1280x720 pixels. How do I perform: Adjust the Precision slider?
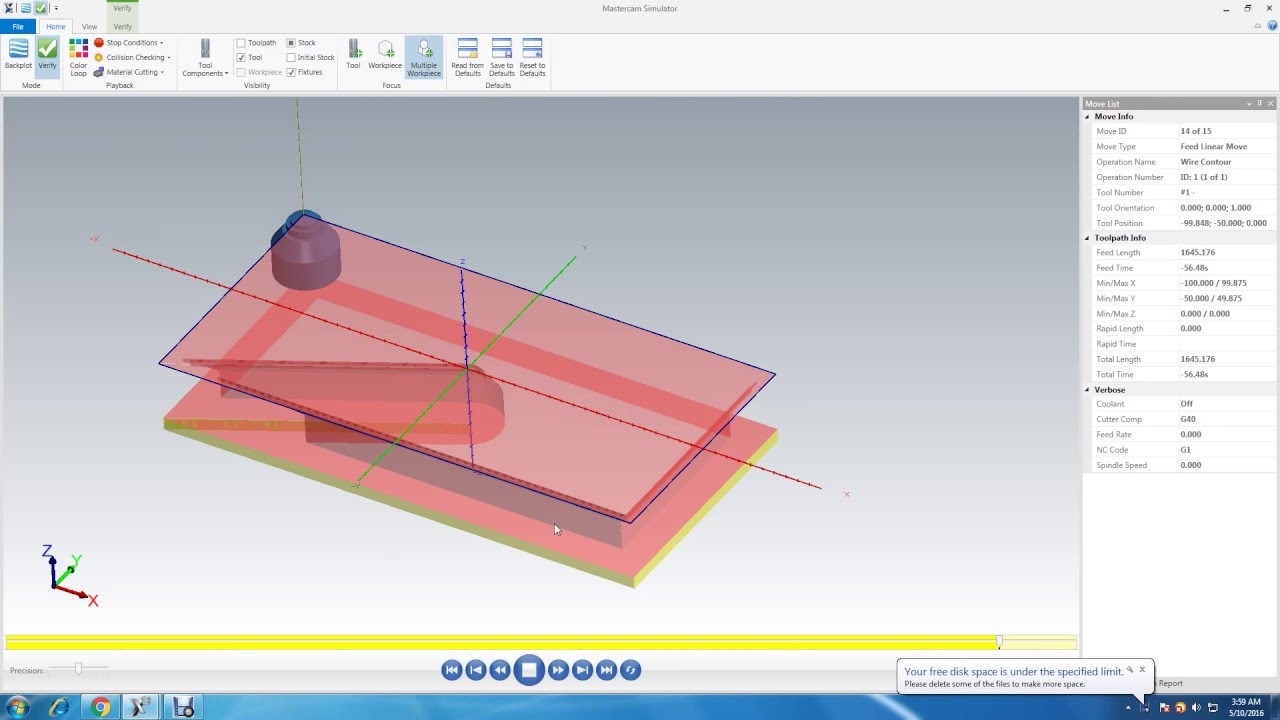[78, 668]
